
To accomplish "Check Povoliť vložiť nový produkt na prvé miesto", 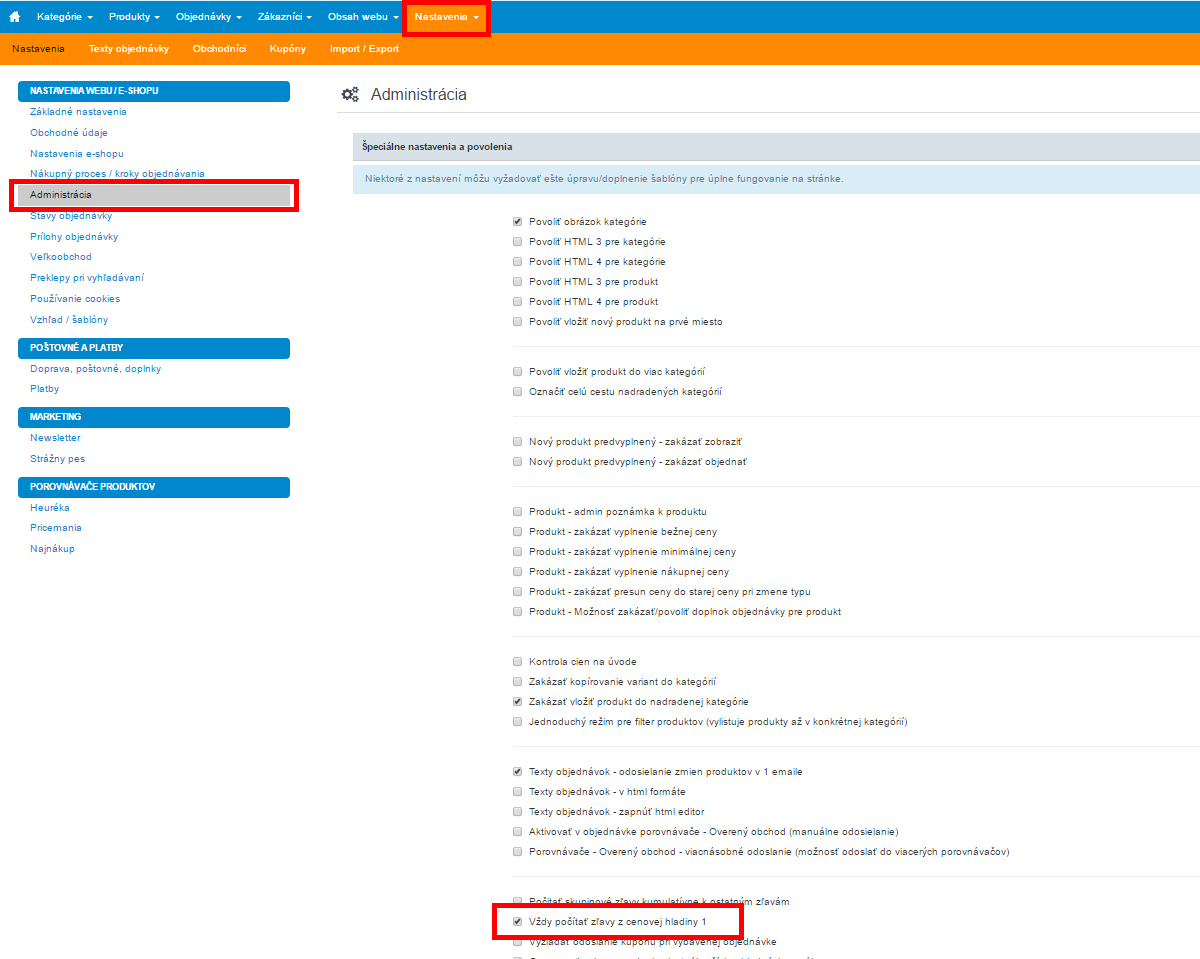I will coord(518,322).
